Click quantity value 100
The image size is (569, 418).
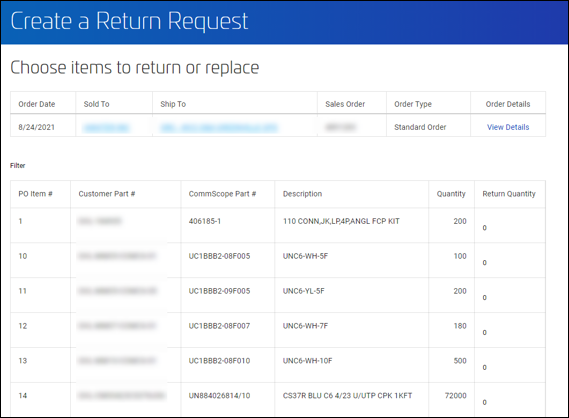pos(460,256)
